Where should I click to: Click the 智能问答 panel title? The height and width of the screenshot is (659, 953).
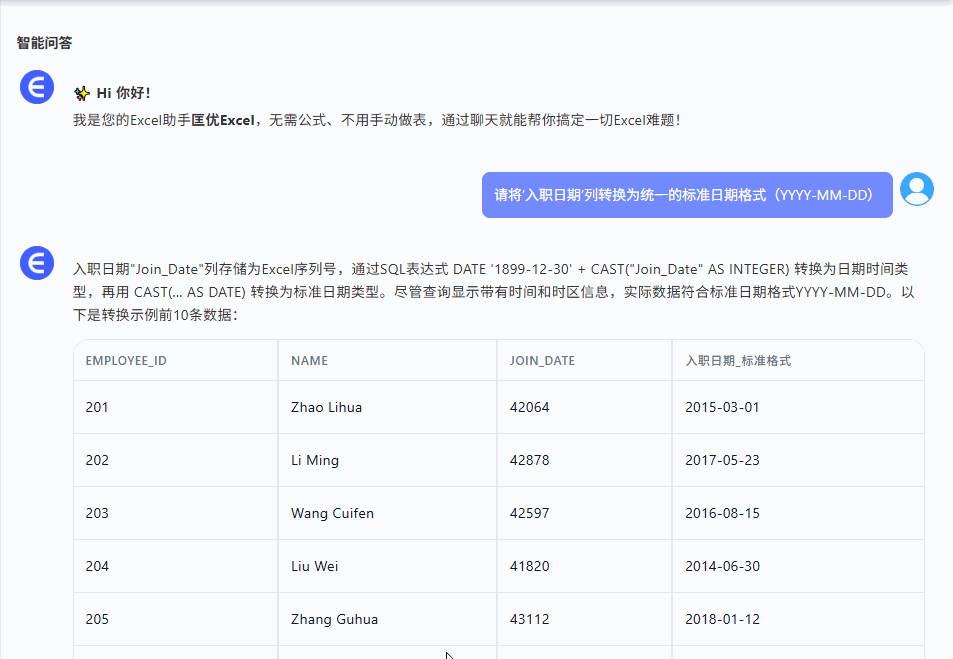point(44,43)
